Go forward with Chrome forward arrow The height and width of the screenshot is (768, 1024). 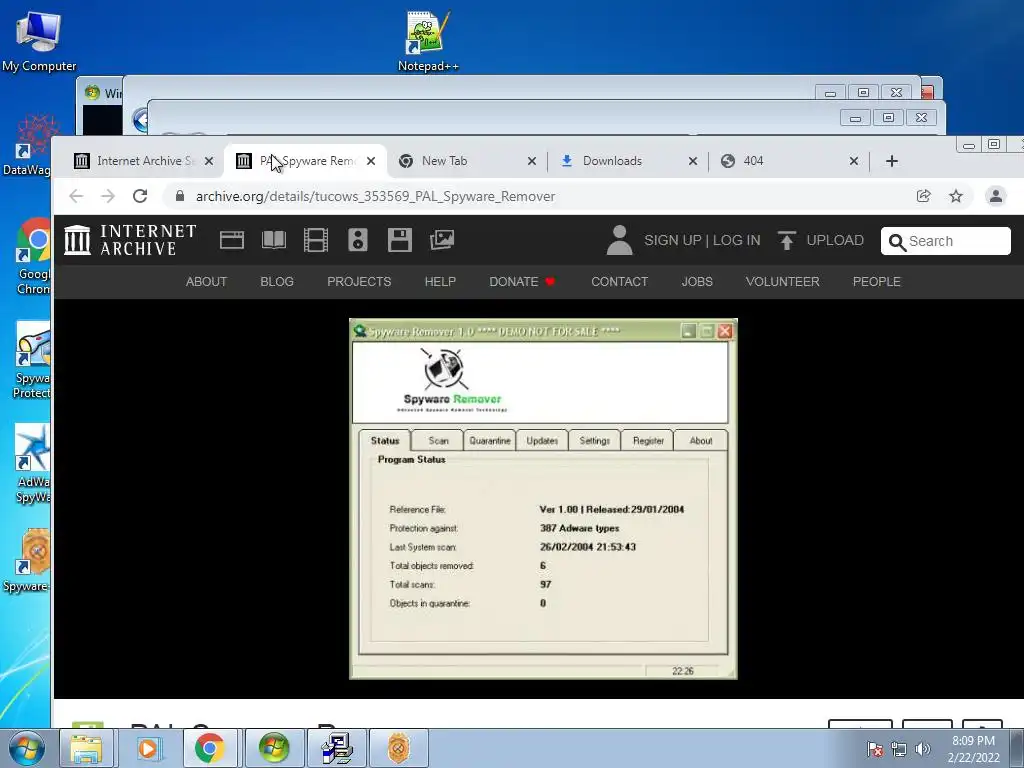coord(108,196)
